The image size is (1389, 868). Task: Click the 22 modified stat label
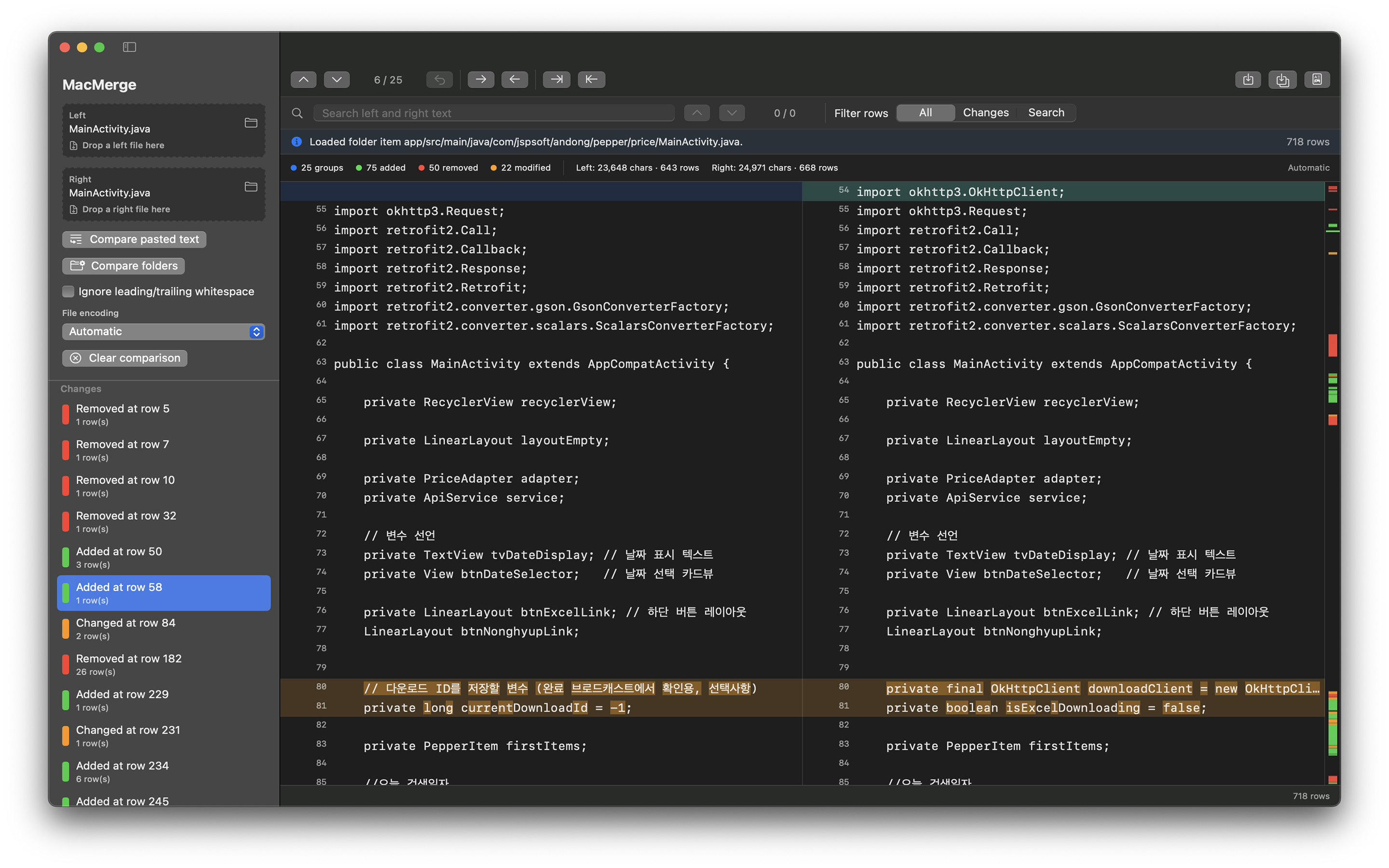coord(520,168)
